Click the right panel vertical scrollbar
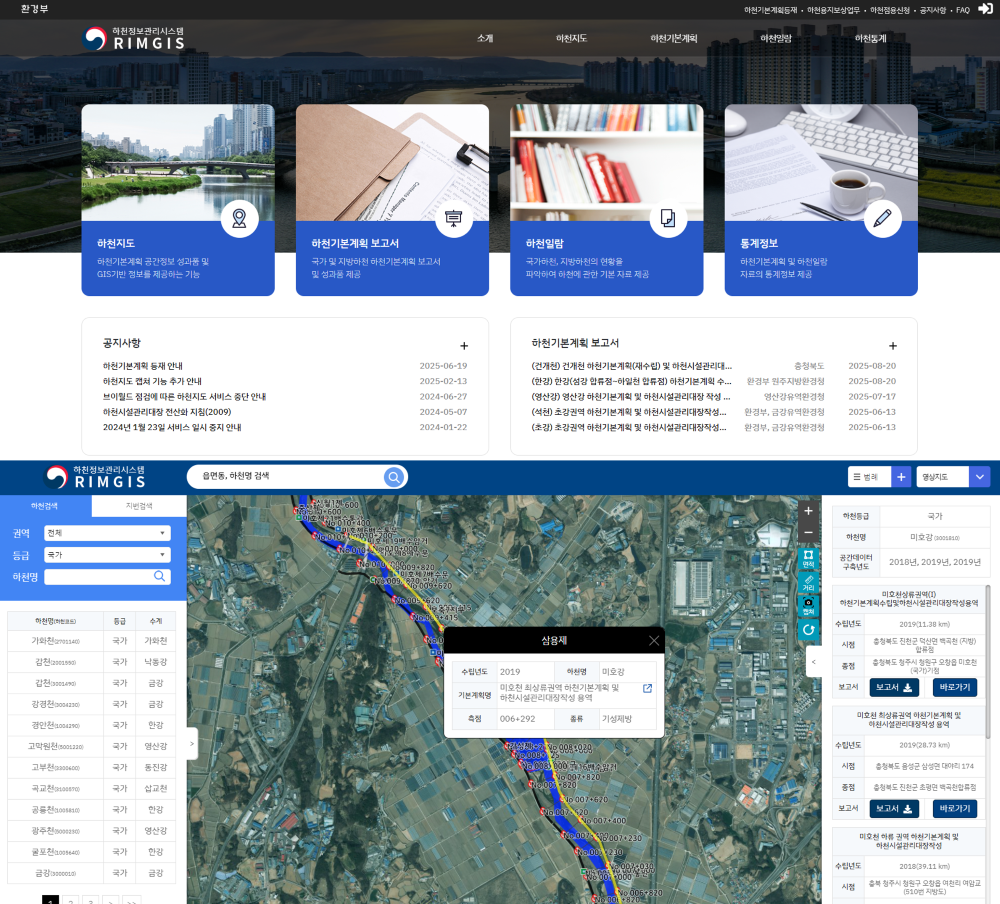Screen dimensions: 1000x904 [x=988, y=663]
